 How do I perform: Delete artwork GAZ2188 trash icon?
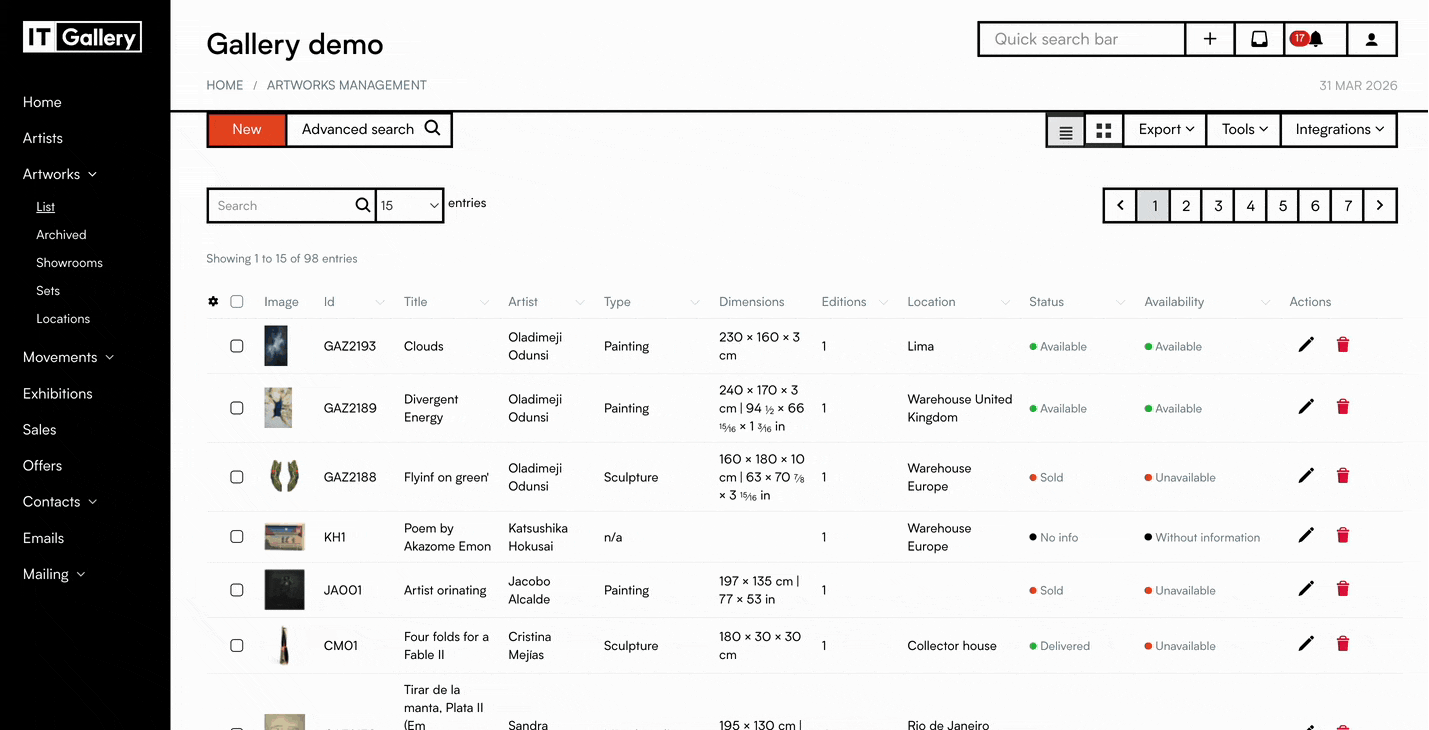1343,476
